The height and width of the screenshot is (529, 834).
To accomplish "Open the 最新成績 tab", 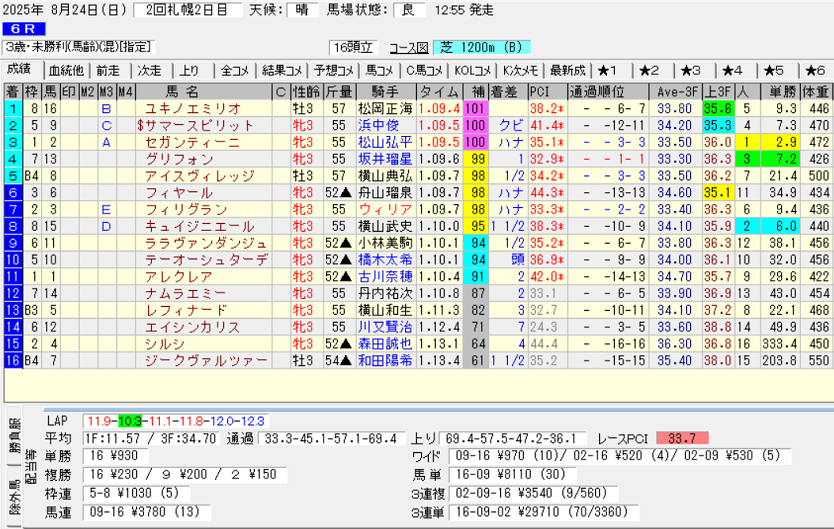I will tap(567, 70).
